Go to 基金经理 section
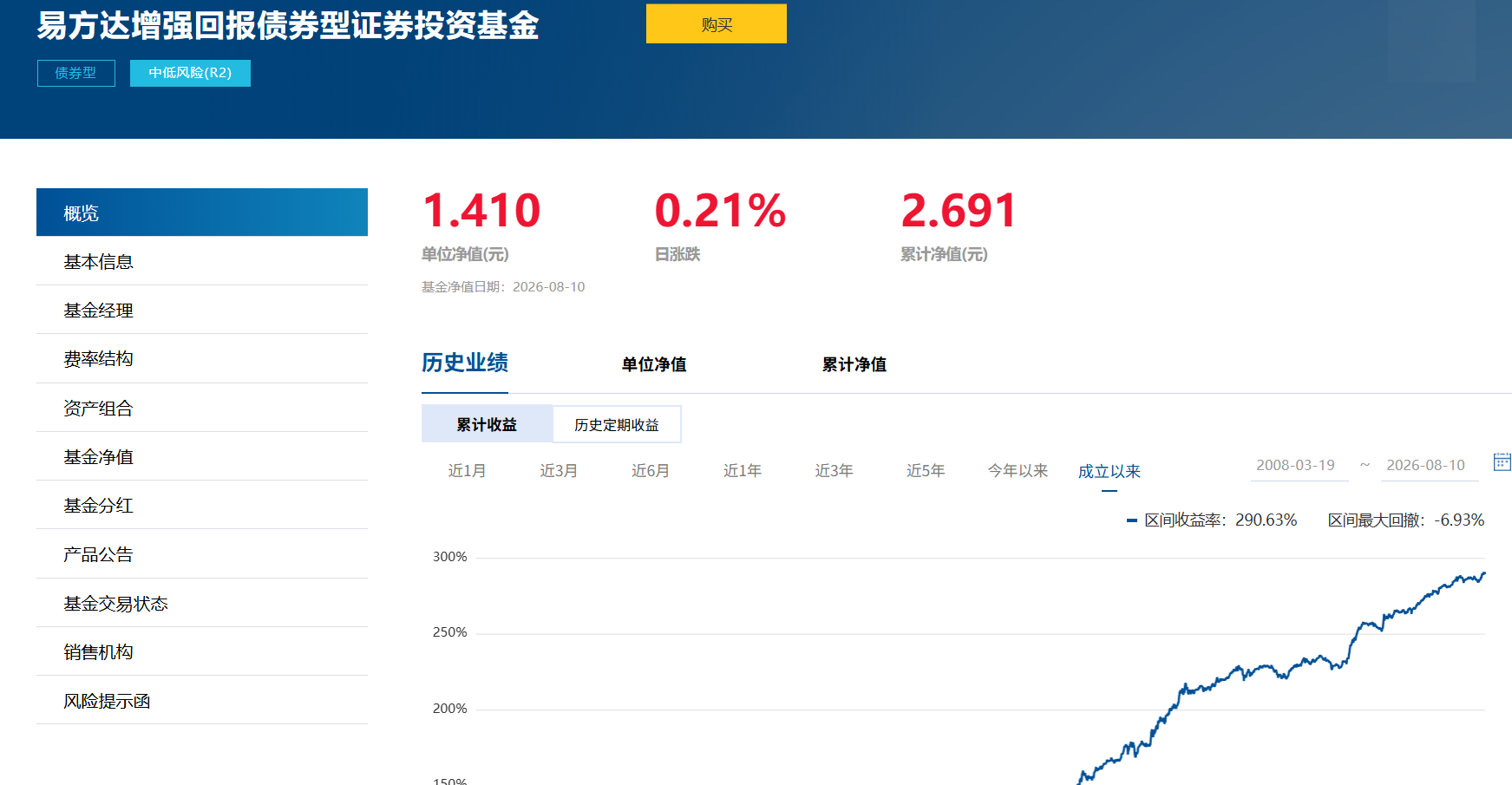Screen dimensions: 1512x785 click(x=202, y=310)
